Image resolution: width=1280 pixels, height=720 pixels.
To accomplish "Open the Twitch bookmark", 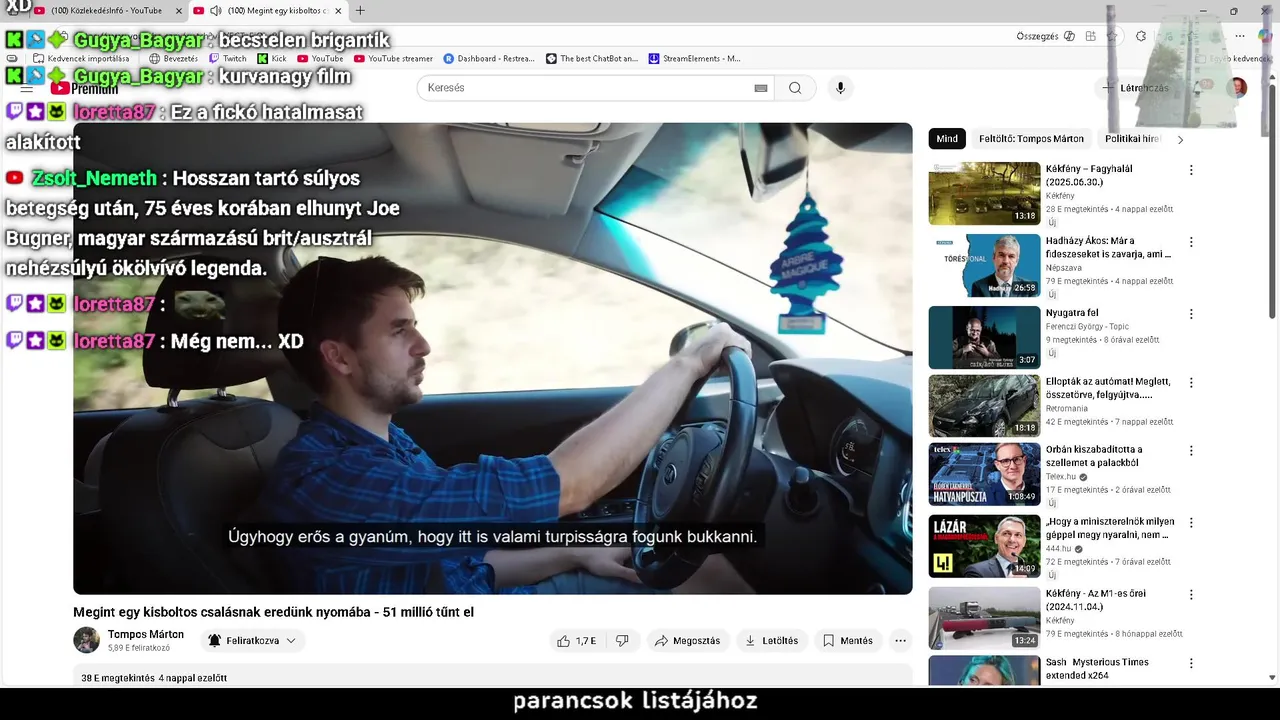I will pos(228,59).
